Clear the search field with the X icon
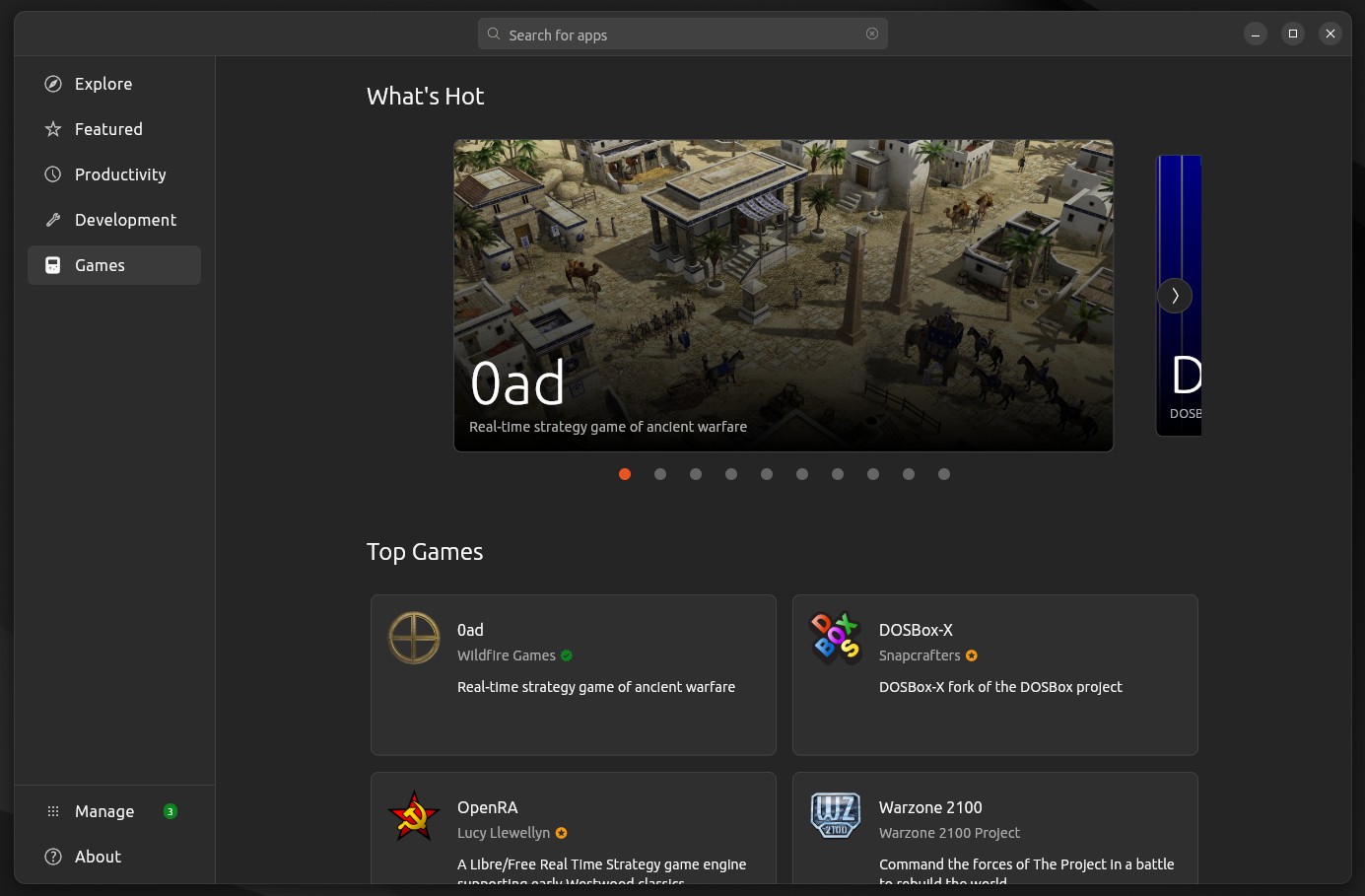The image size is (1365, 896). pos(872,34)
